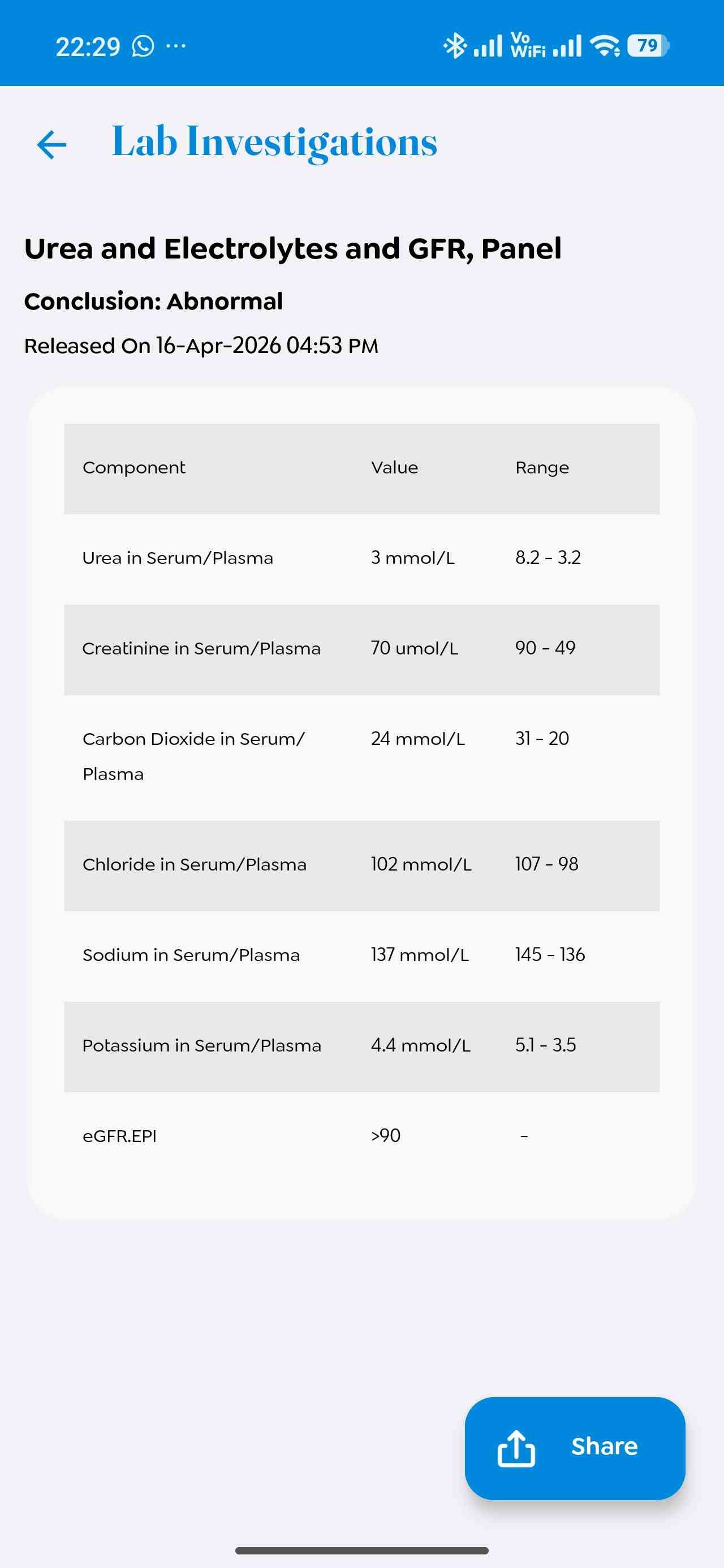Tap the Bluetooth status icon

coord(454,46)
